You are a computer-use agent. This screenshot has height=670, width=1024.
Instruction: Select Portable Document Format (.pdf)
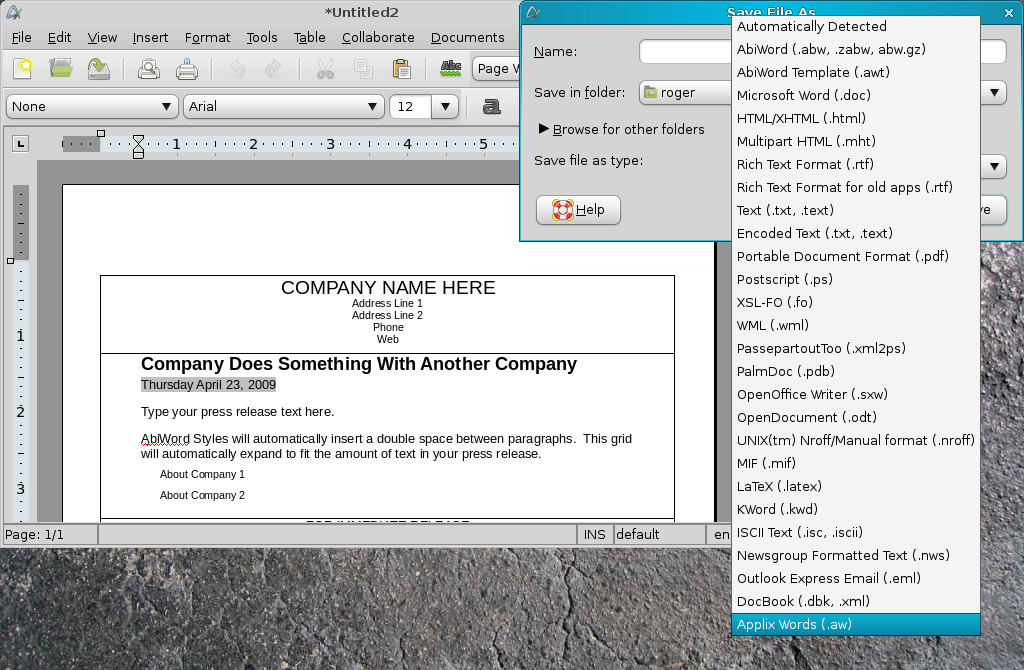click(x=856, y=257)
